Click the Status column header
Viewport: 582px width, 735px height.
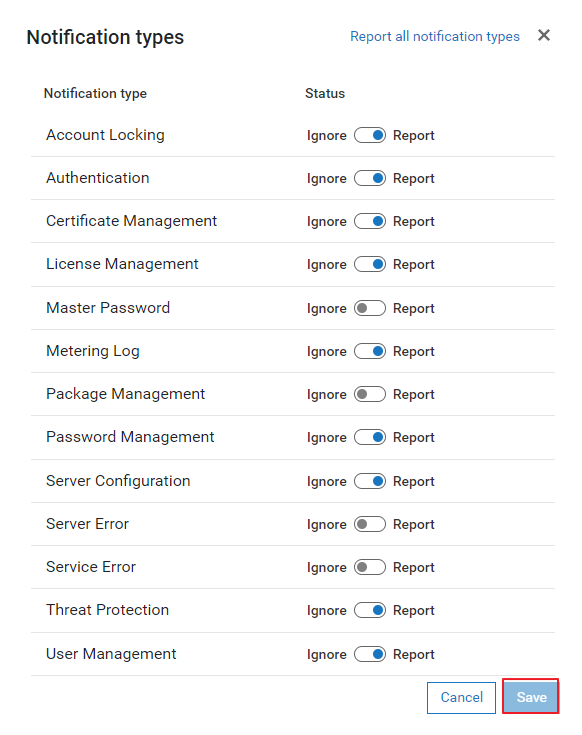click(325, 93)
